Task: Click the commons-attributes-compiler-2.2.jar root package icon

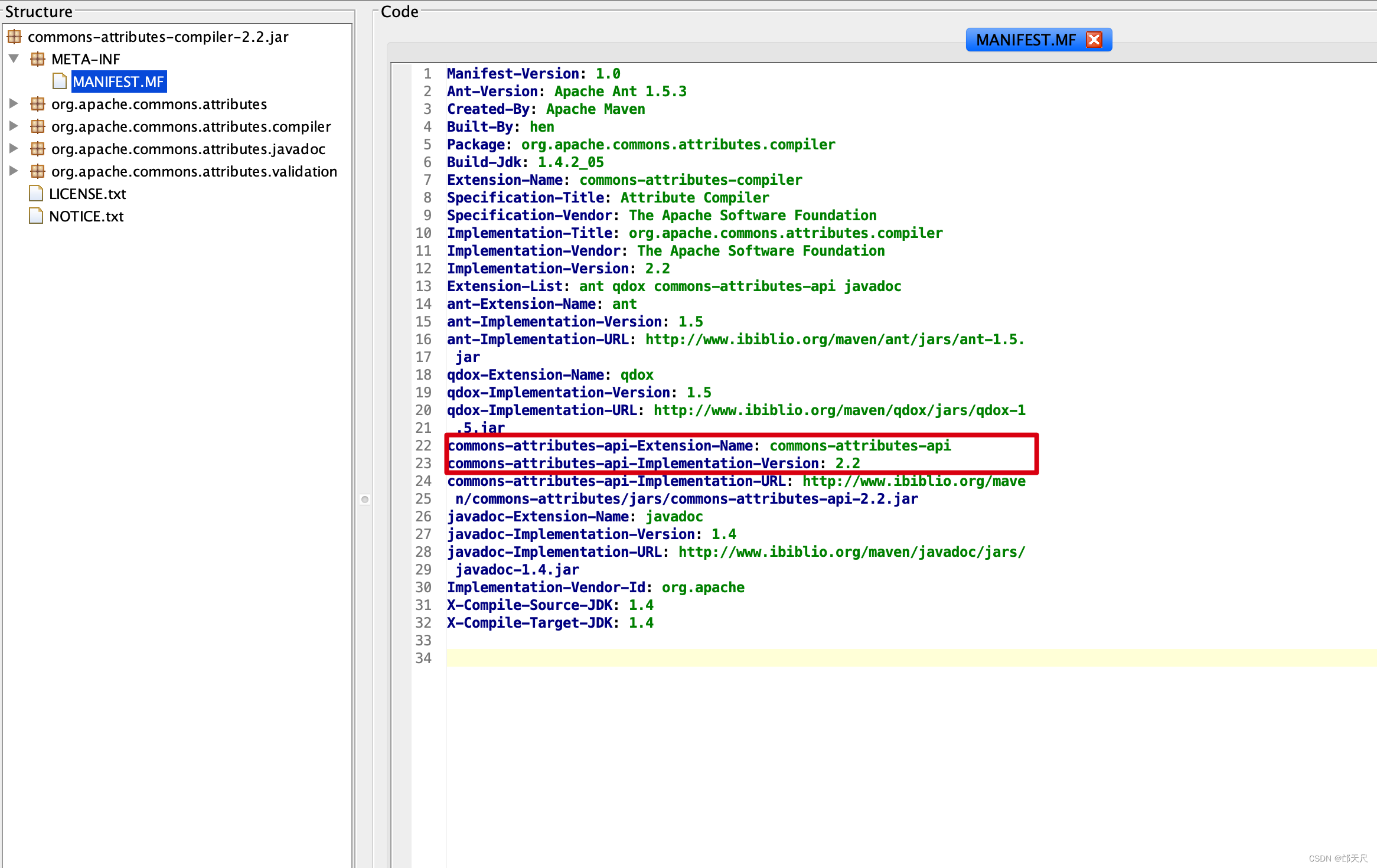Action: [14, 37]
